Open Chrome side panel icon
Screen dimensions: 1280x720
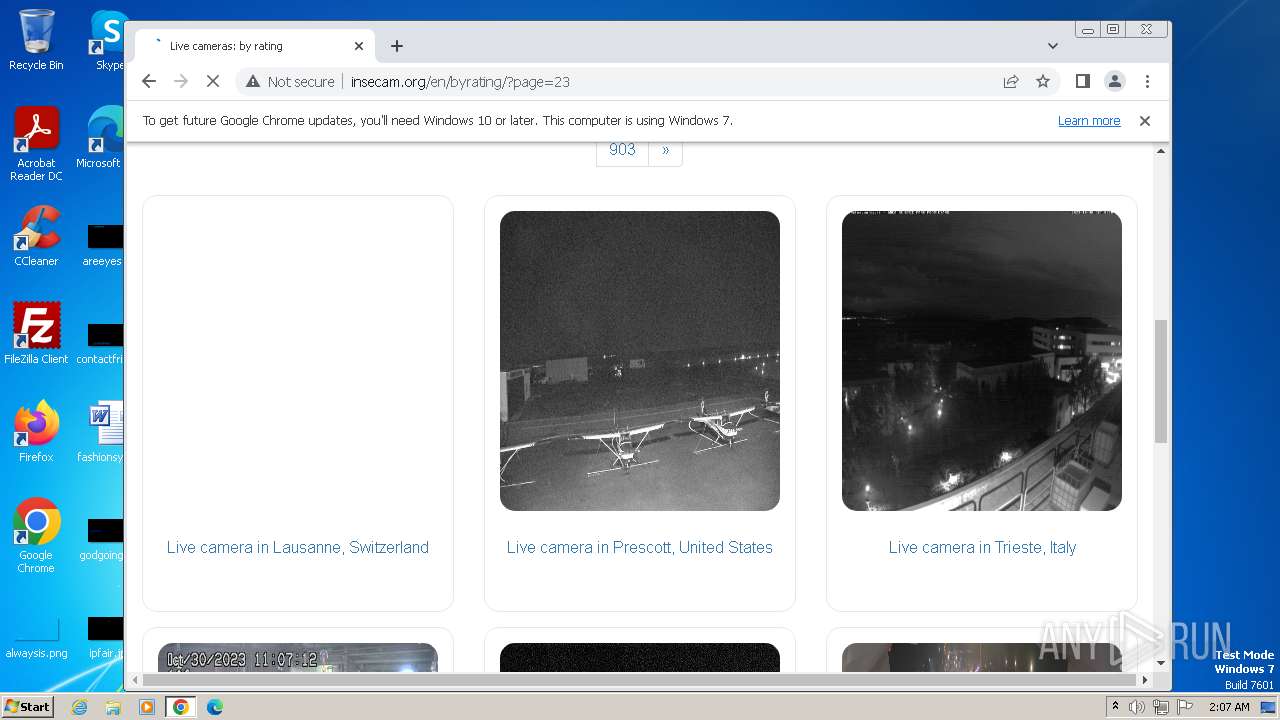1082,81
